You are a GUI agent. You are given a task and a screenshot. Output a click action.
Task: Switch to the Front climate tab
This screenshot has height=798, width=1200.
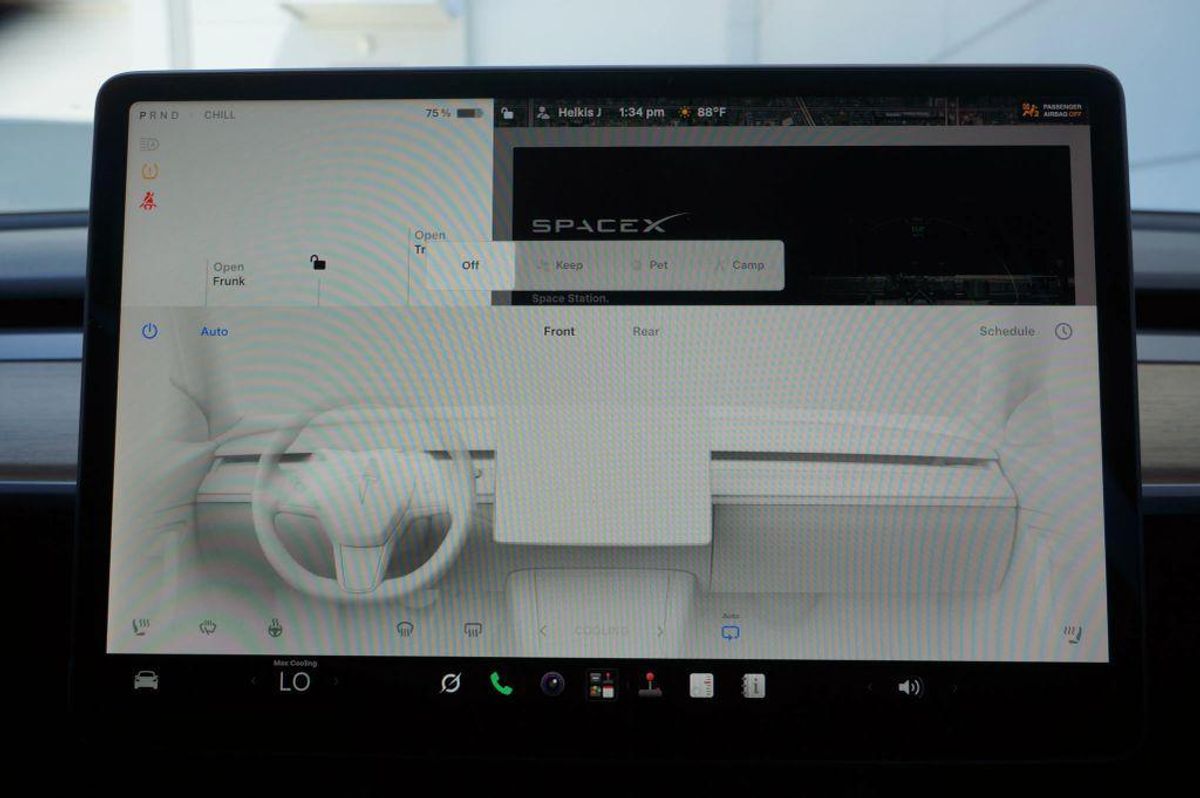[x=559, y=331]
